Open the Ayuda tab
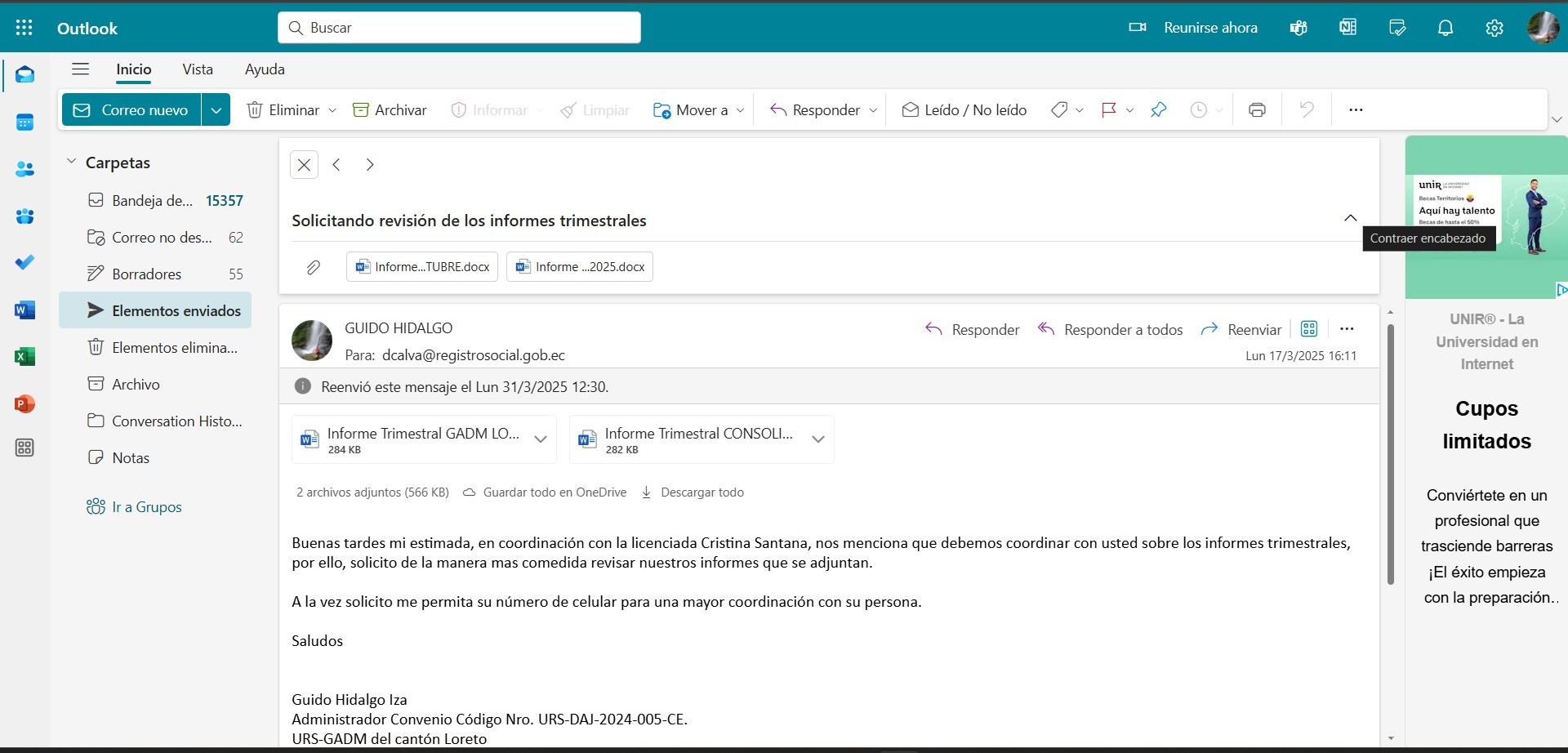The image size is (1568, 753). 265,69
